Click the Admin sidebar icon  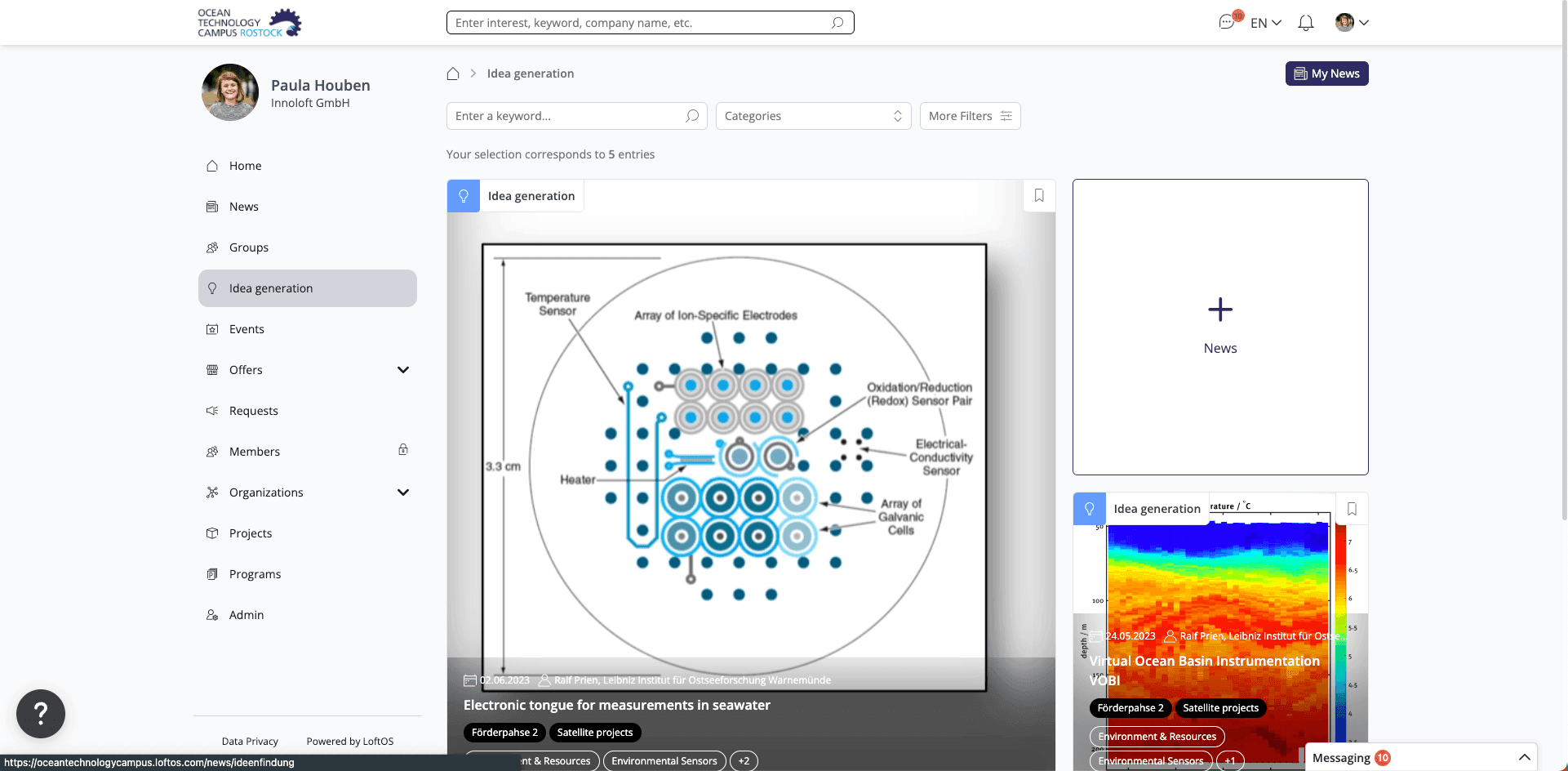pyautogui.click(x=212, y=615)
